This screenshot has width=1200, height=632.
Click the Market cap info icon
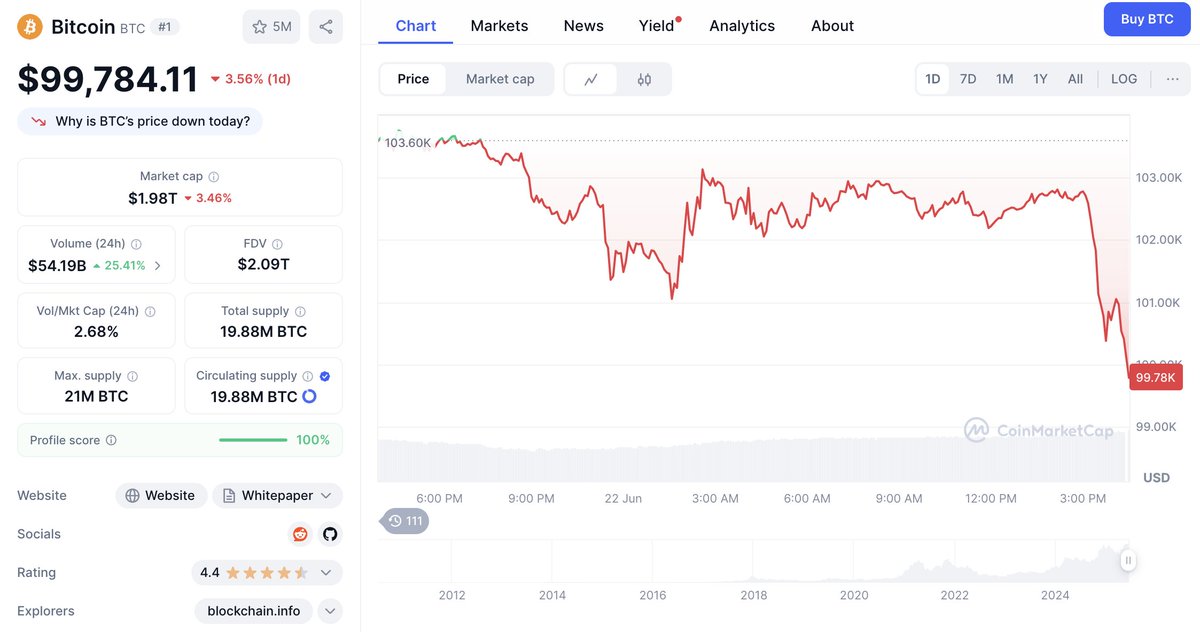(x=214, y=176)
